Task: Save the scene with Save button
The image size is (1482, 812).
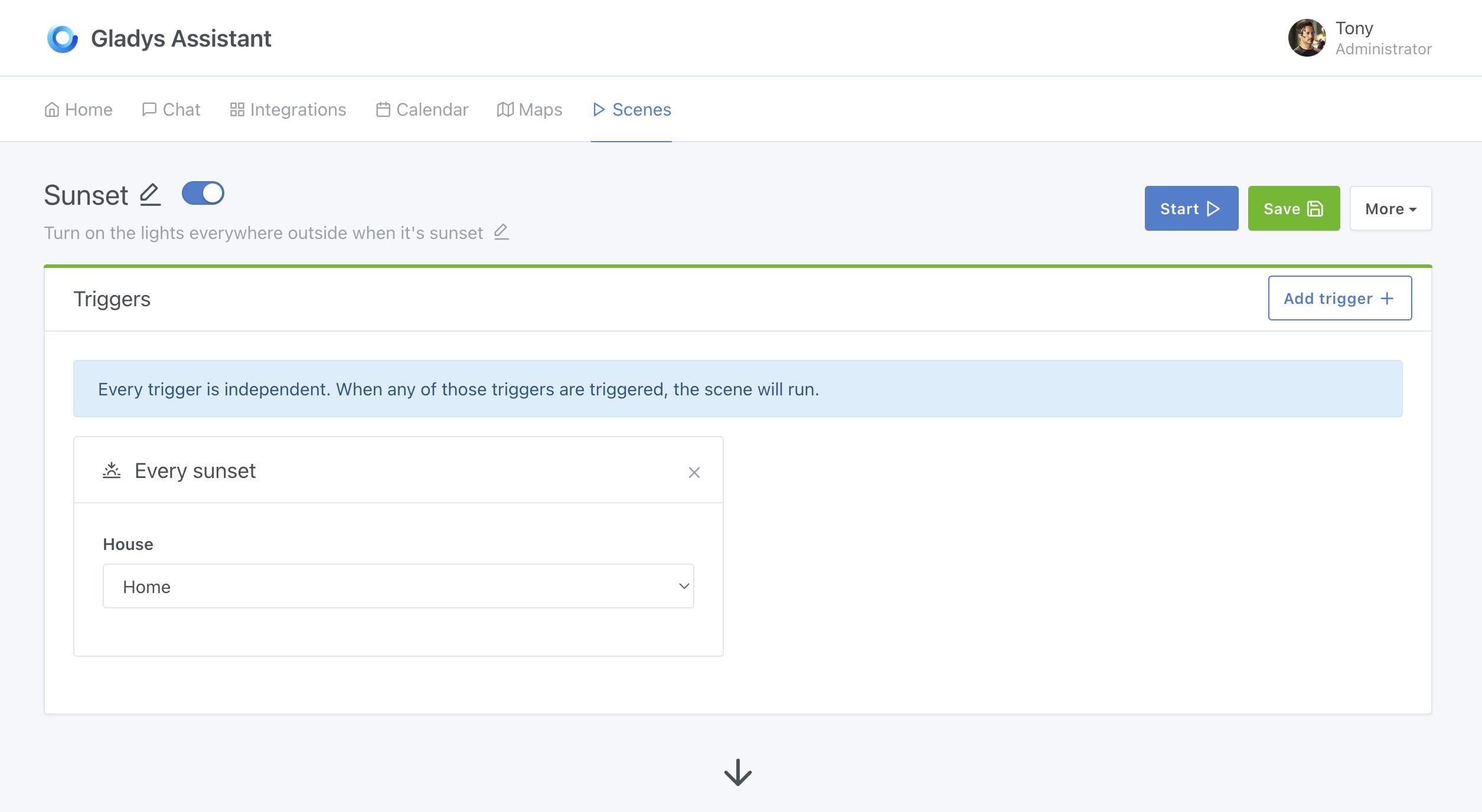Action: point(1293,209)
